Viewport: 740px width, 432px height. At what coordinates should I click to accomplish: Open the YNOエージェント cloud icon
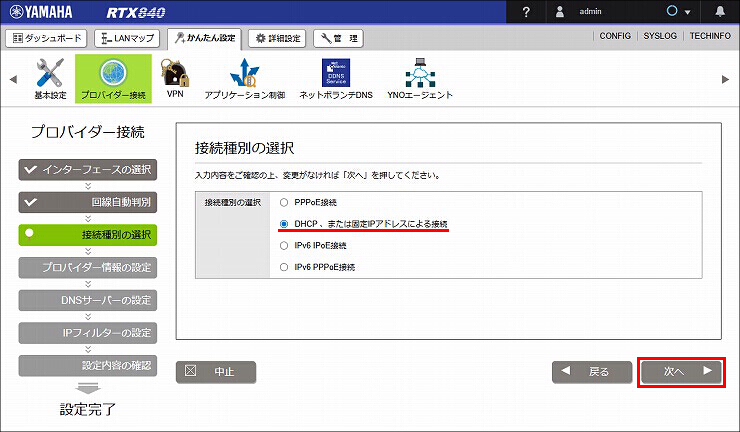[420, 78]
